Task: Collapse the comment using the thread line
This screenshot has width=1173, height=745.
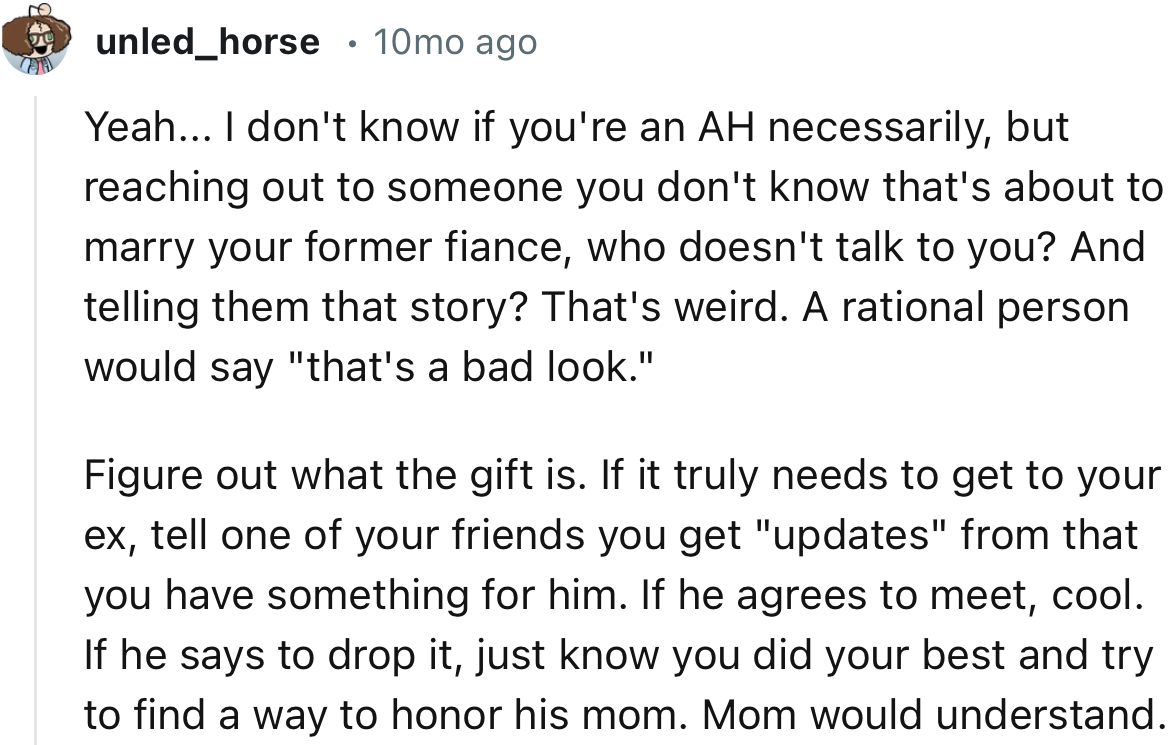Action: click(35, 420)
